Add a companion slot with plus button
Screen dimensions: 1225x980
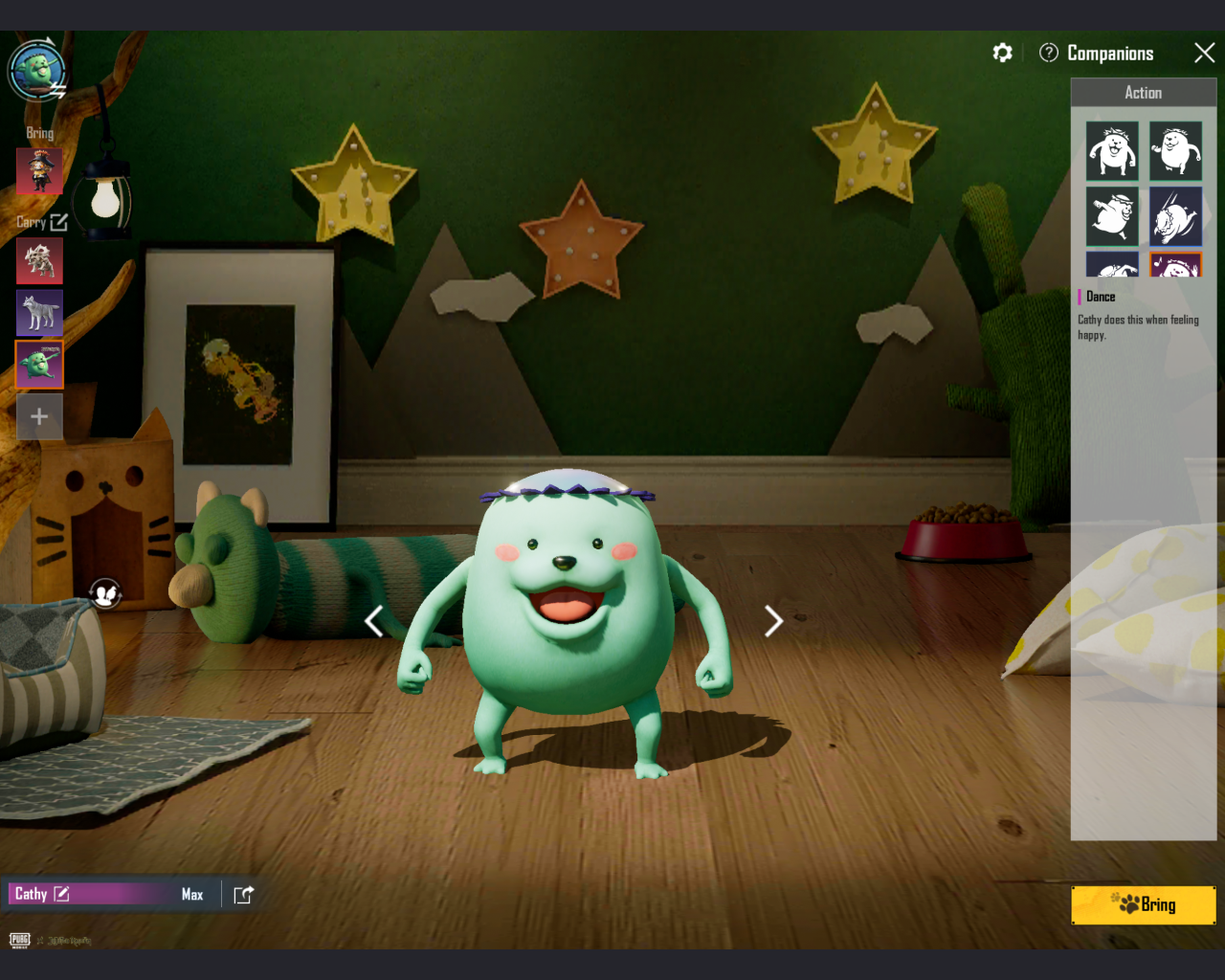tap(39, 416)
